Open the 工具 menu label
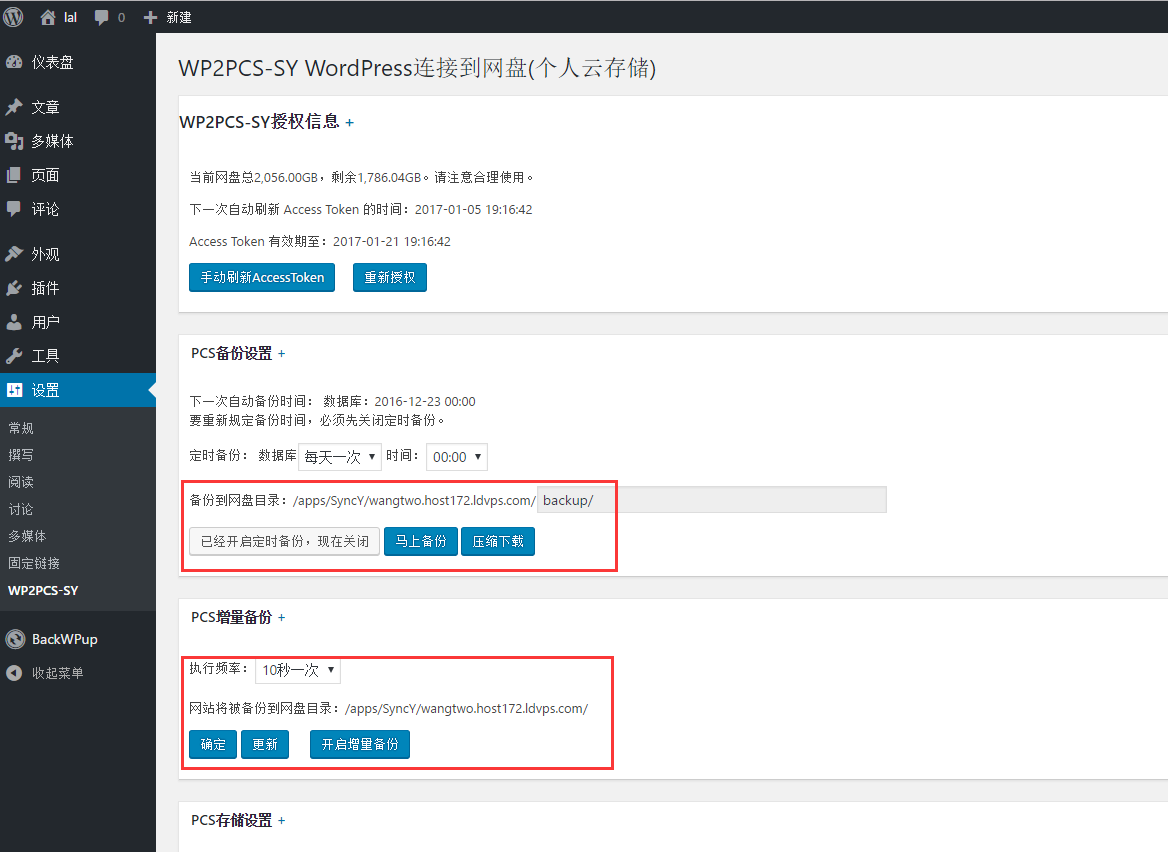The image size is (1168, 852). click(x=45, y=356)
